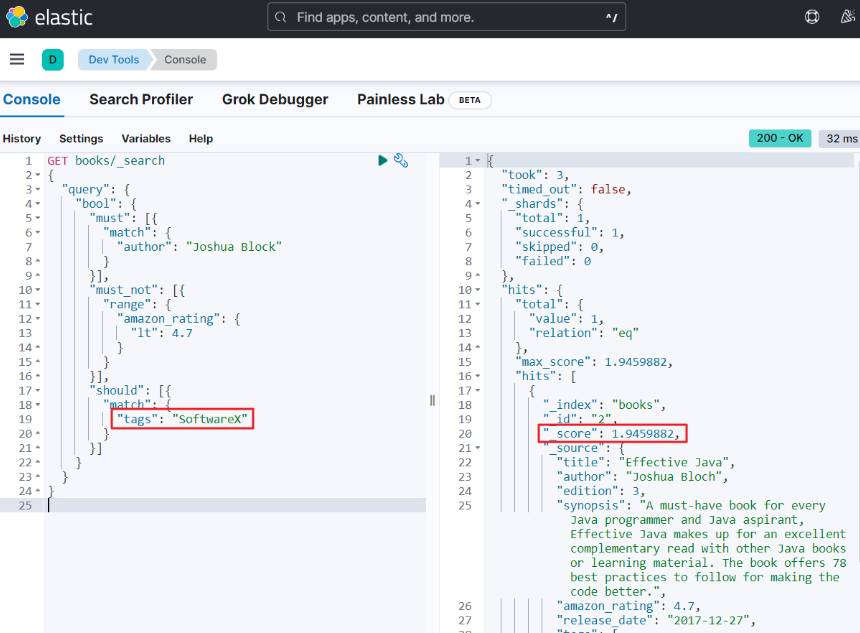Open the wrench request options icon
Image resolution: width=860 pixels, height=633 pixels.
pos(401,160)
